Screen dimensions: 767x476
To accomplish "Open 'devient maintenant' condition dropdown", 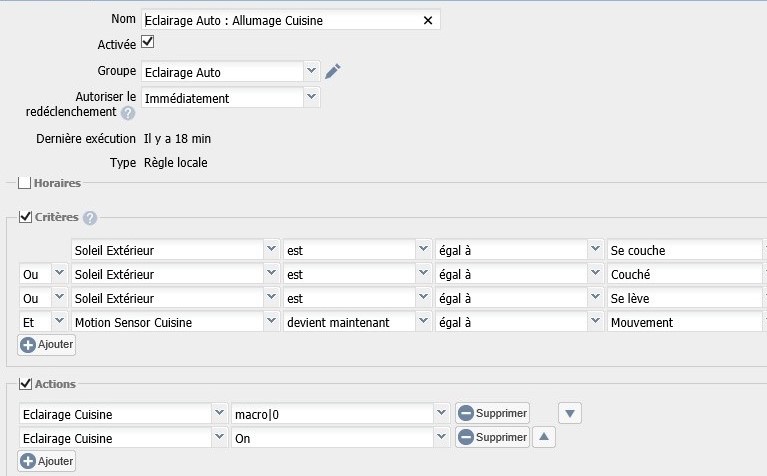I will 423,321.
